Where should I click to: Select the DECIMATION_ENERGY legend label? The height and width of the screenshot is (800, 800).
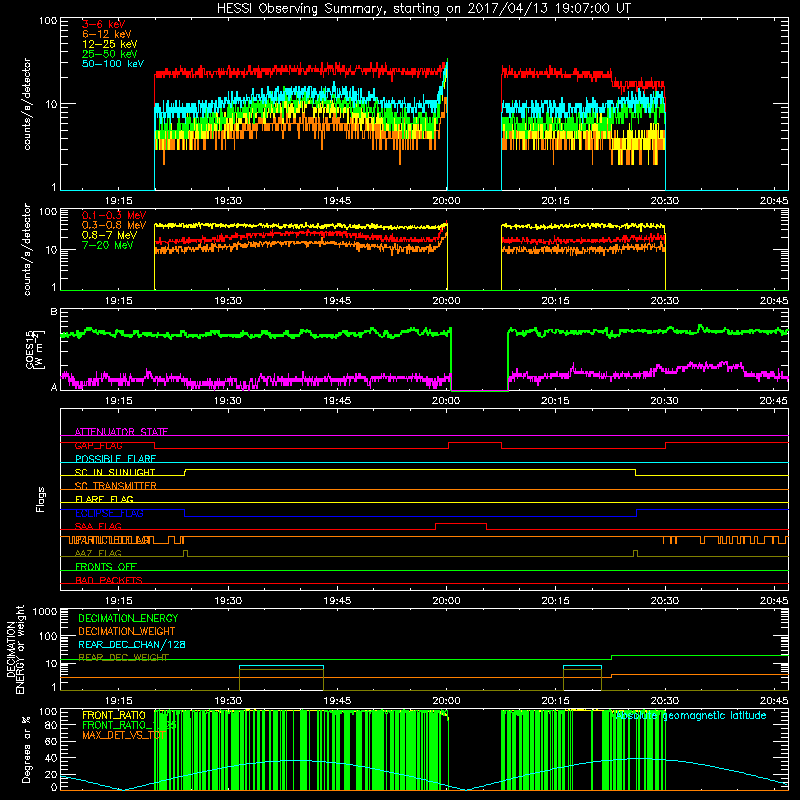pos(128,618)
